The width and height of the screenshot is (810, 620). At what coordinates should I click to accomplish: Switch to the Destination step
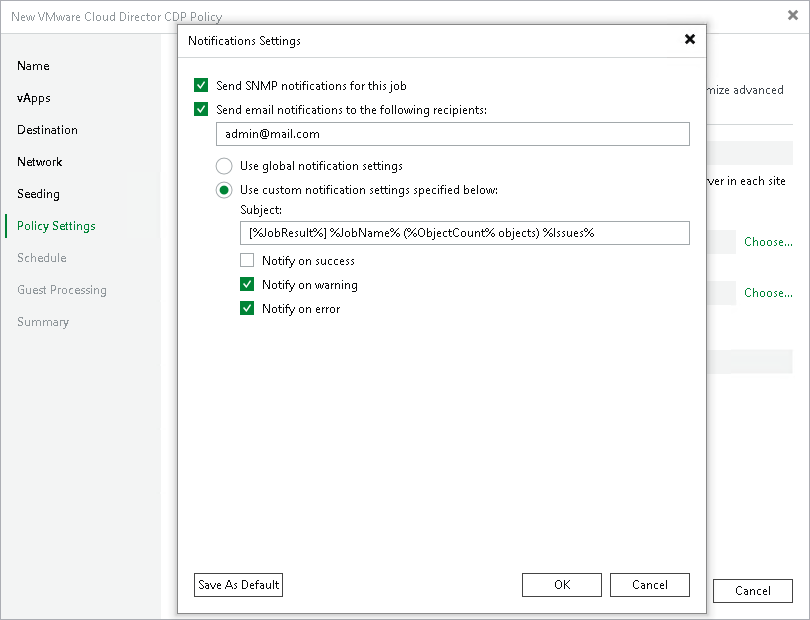(x=47, y=130)
